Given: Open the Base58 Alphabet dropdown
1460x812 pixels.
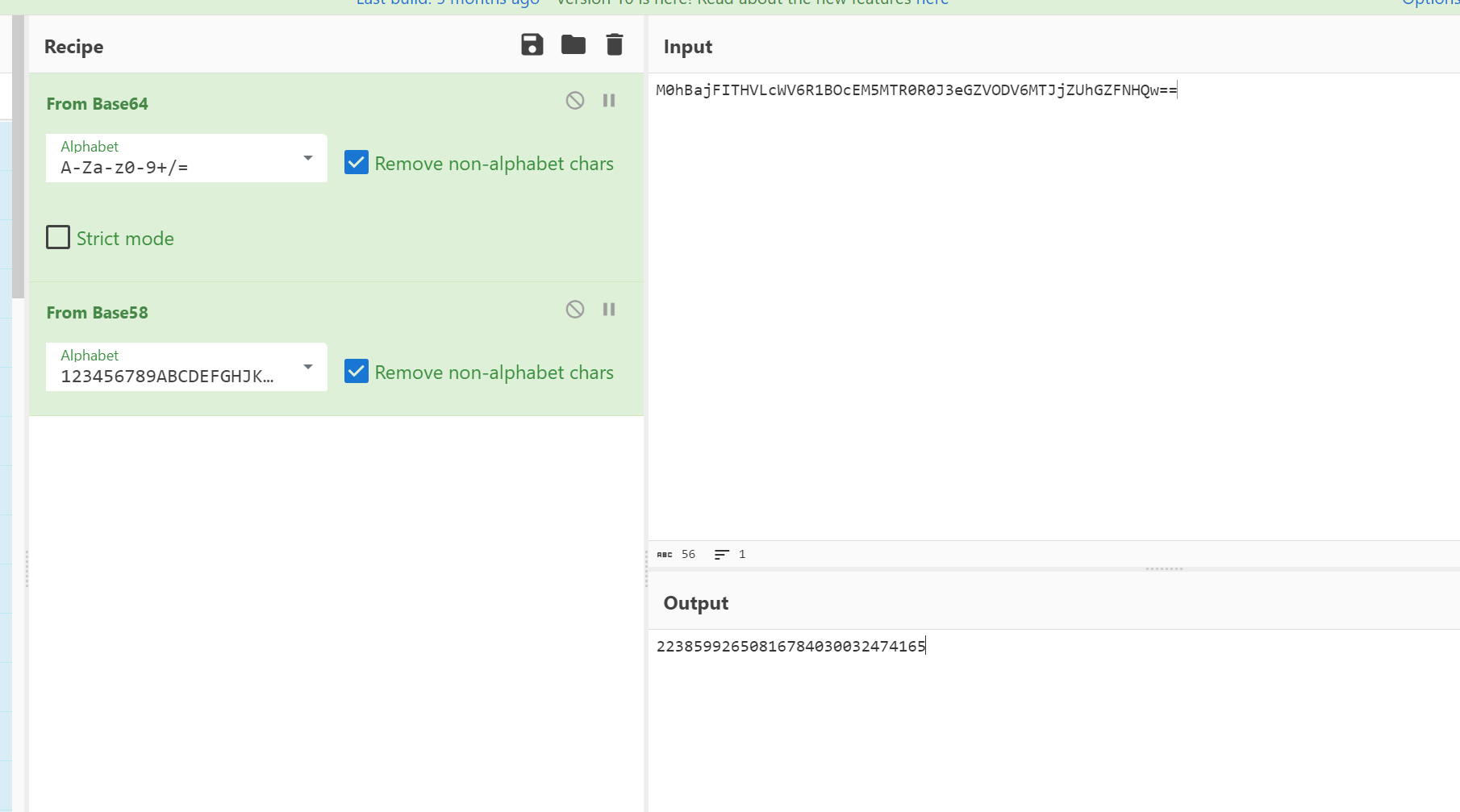Looking at the screenshot, I should pyautogui.click(x=307, y=367).
